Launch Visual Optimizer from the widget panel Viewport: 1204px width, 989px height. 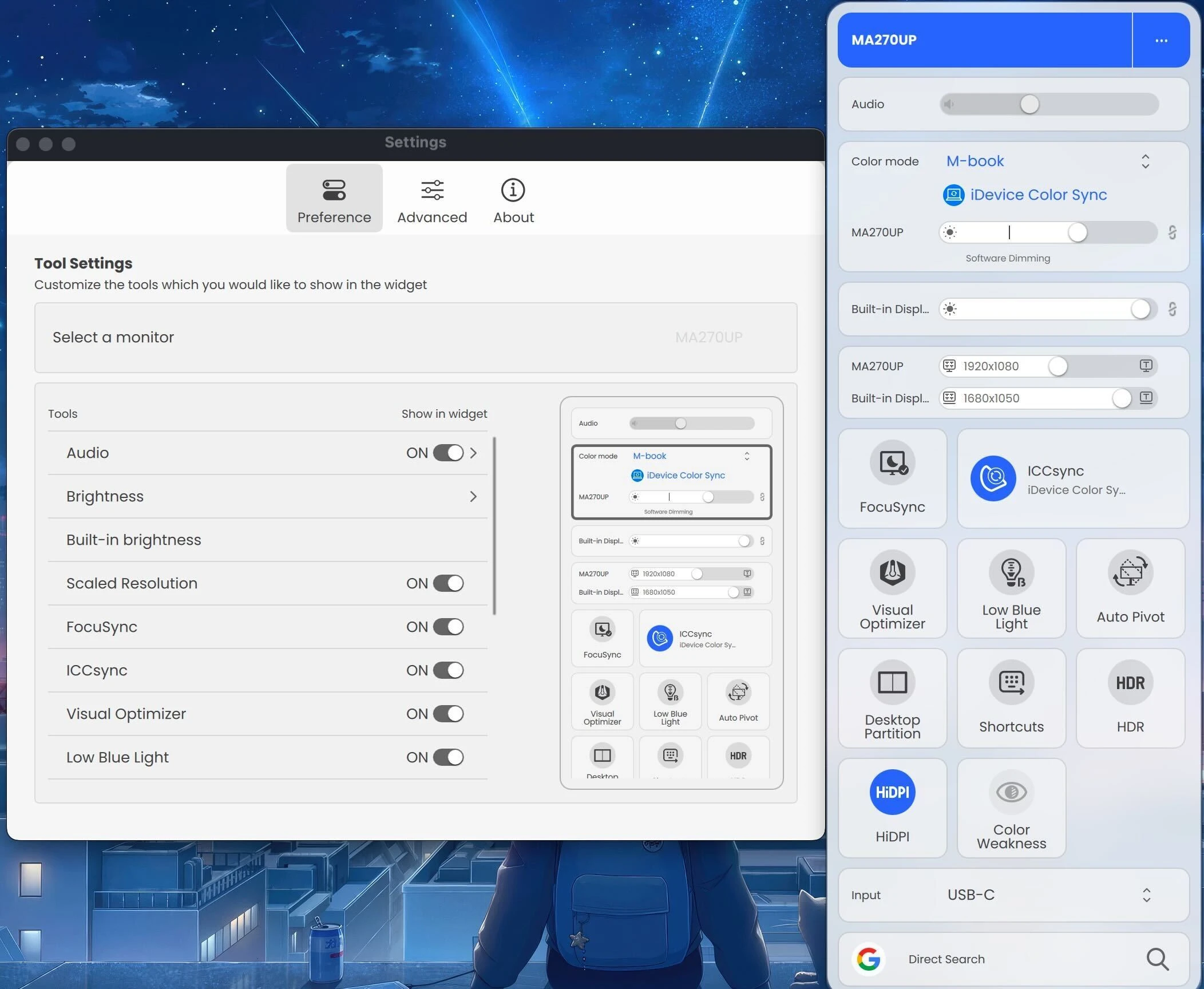click(892, 588)
